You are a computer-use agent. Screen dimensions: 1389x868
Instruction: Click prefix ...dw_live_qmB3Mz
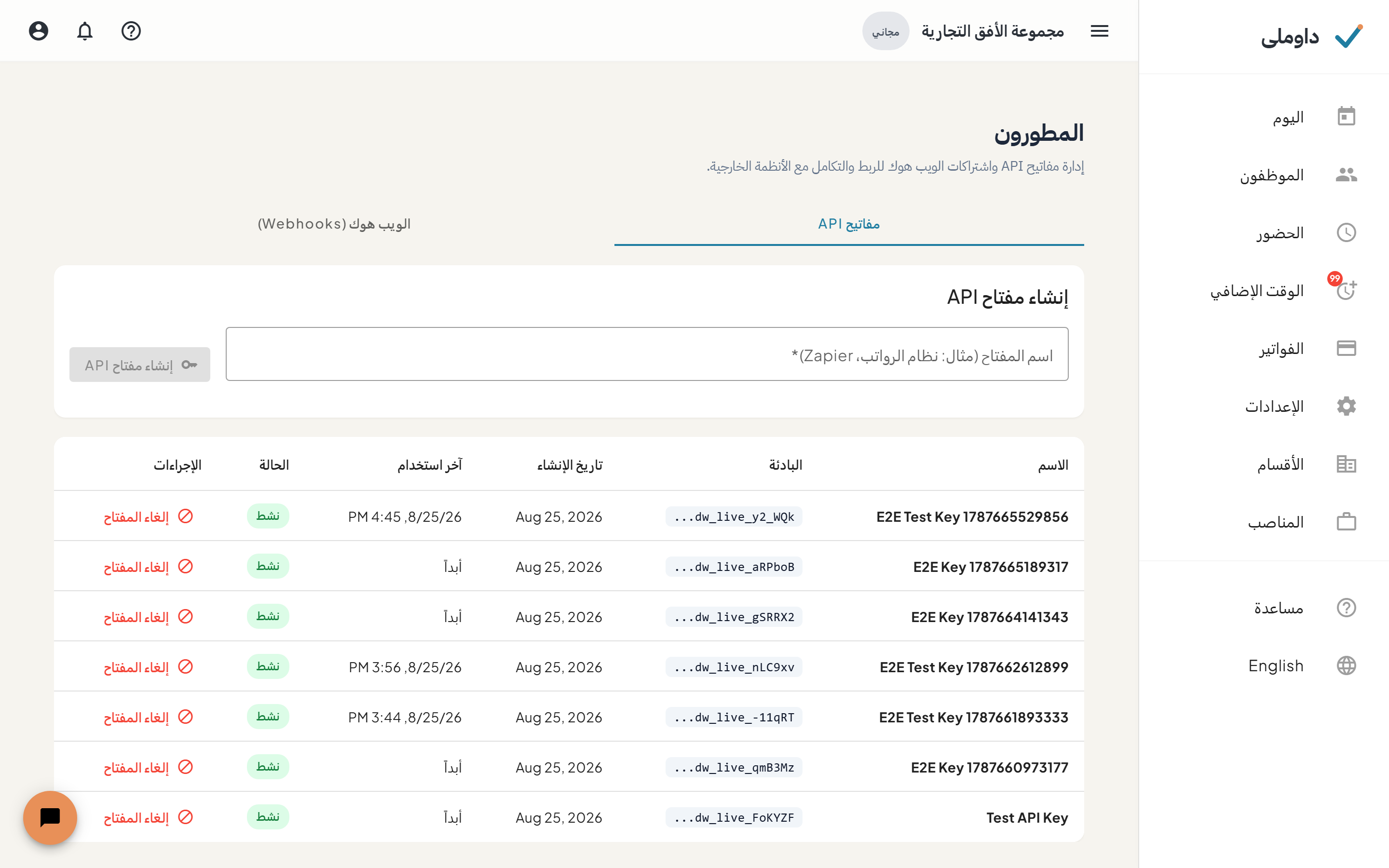[734, 768]
